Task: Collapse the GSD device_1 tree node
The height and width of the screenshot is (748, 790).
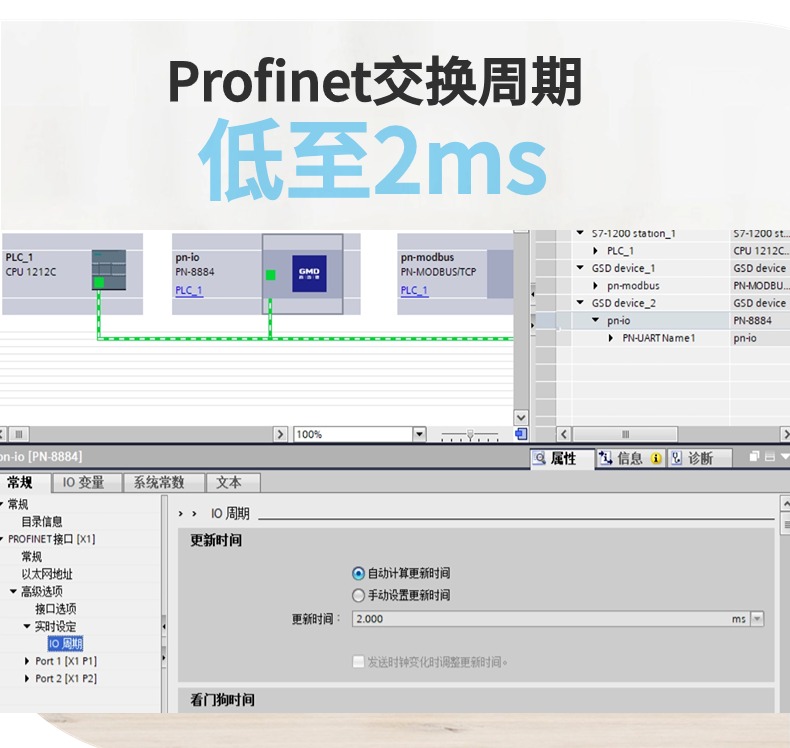Action: click(x=580, y=267)
